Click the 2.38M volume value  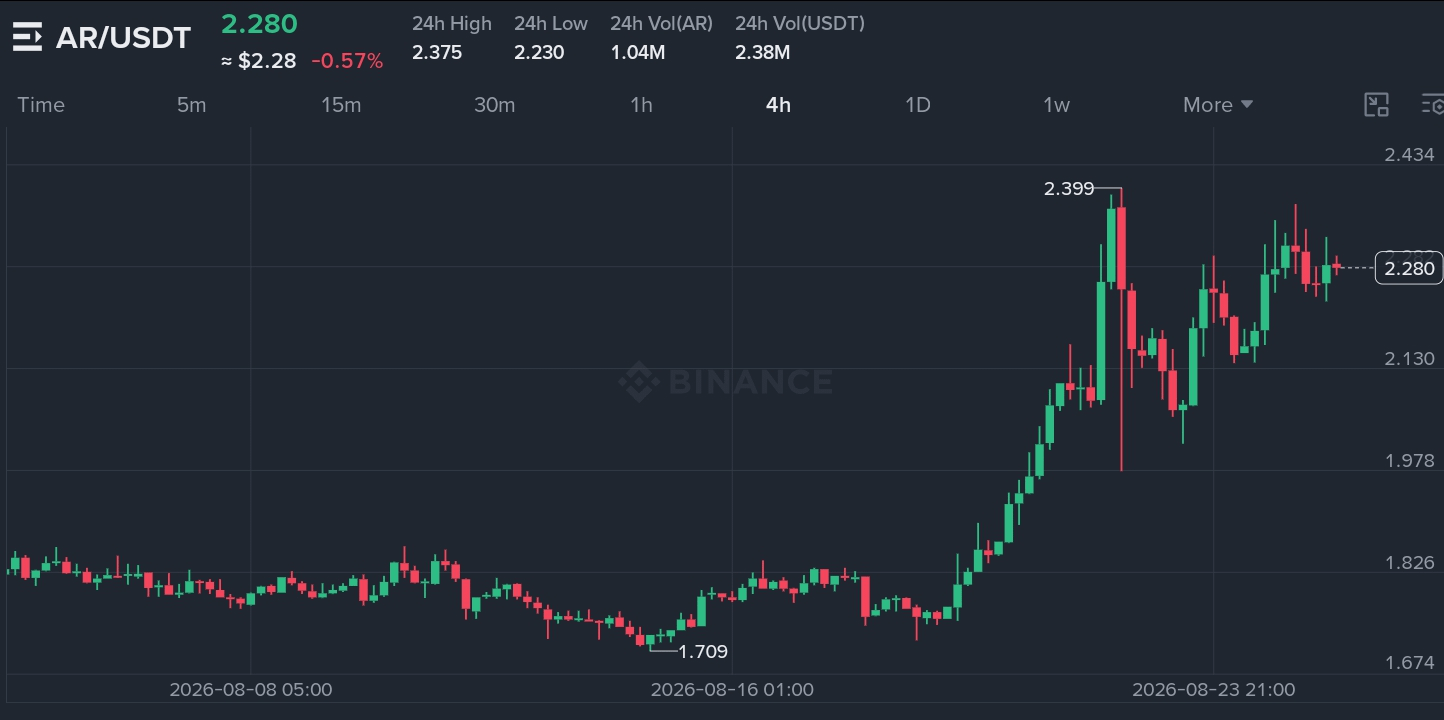click(x=762, y=52)
